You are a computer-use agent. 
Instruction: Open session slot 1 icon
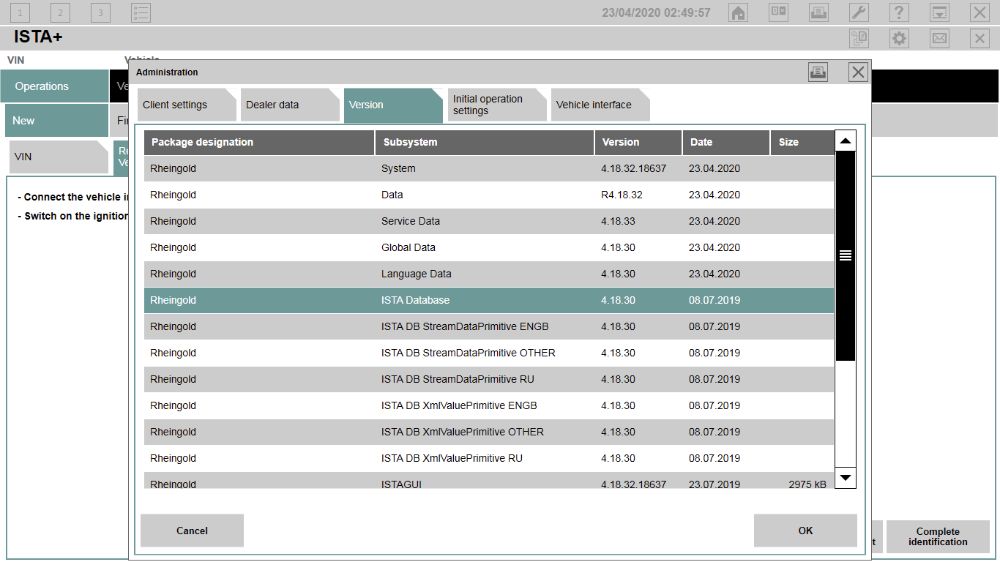(20, 13)
